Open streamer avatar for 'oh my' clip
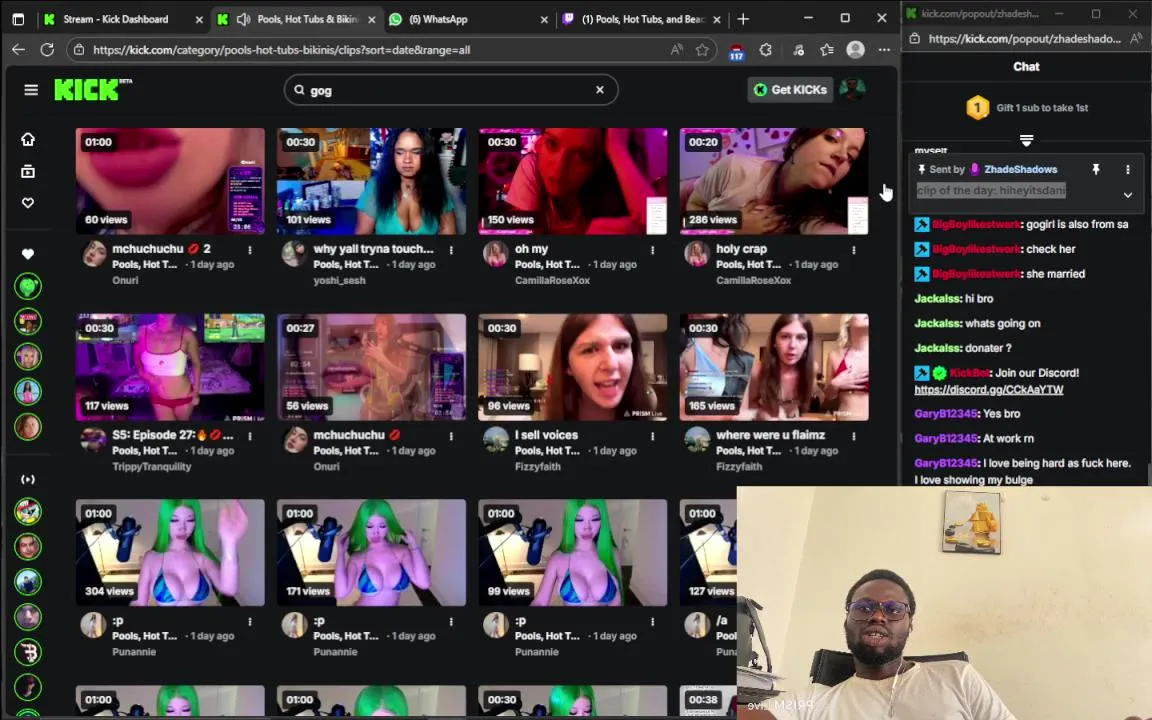The width and height of the screenshot is (1152, 720). point(495,253)
